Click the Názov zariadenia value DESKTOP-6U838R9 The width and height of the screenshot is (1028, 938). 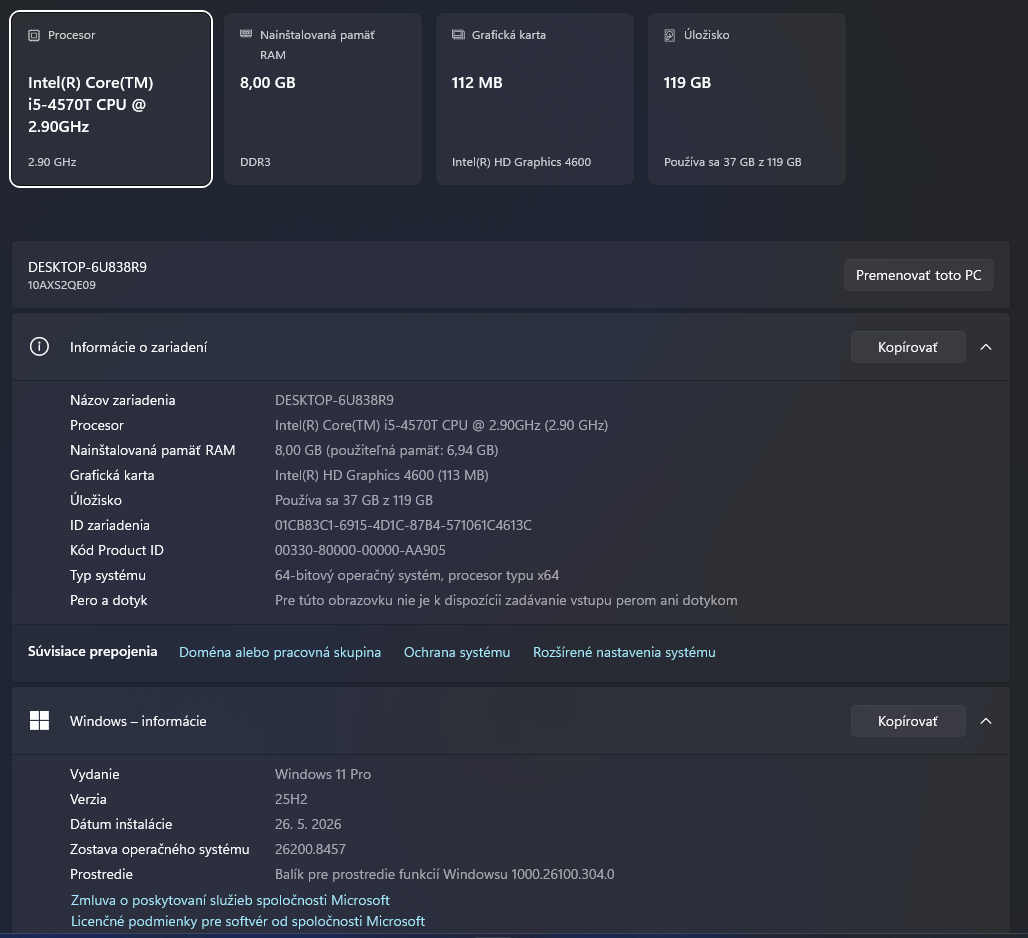(334, 400)
